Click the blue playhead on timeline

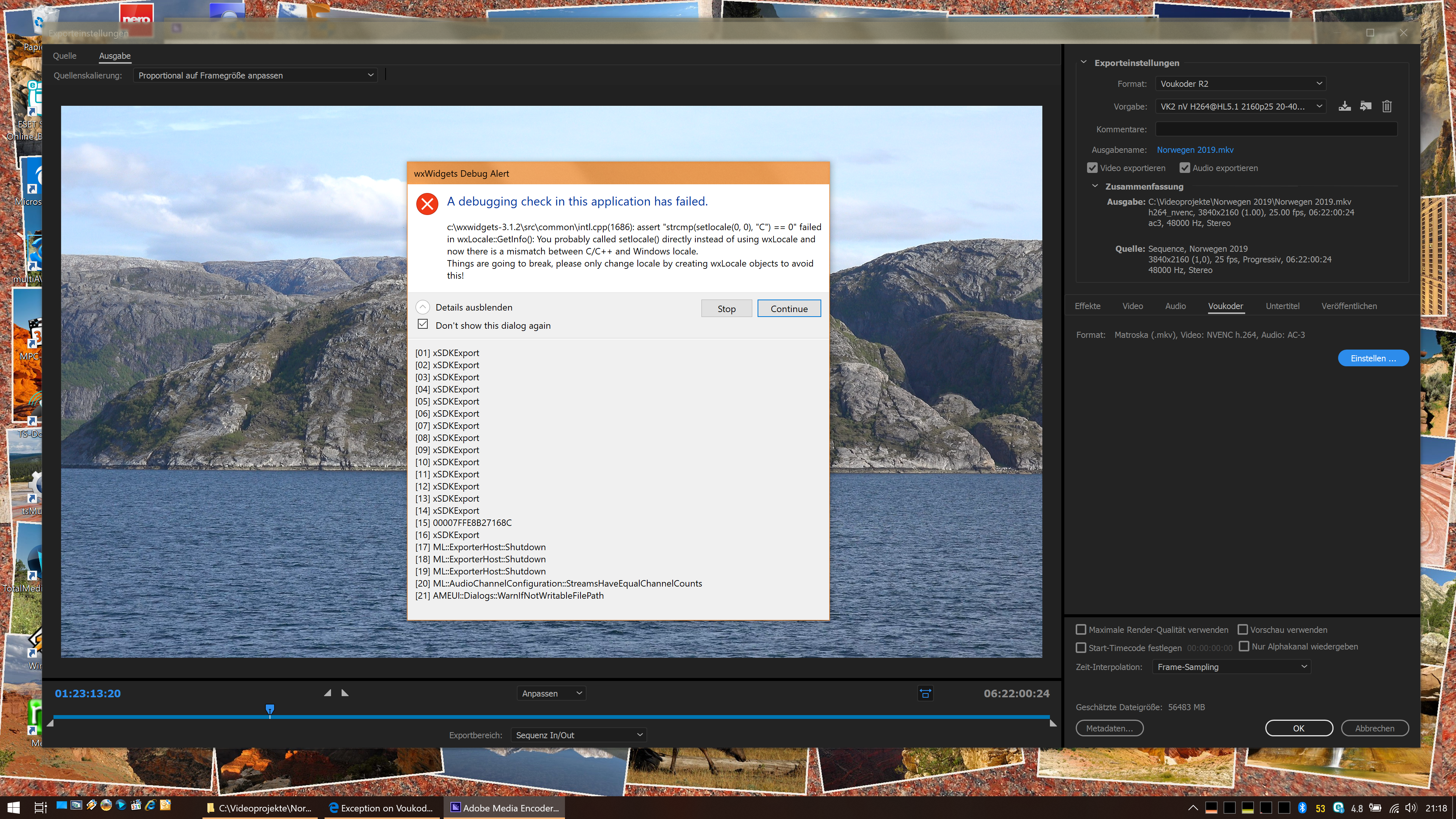[270, 709]
